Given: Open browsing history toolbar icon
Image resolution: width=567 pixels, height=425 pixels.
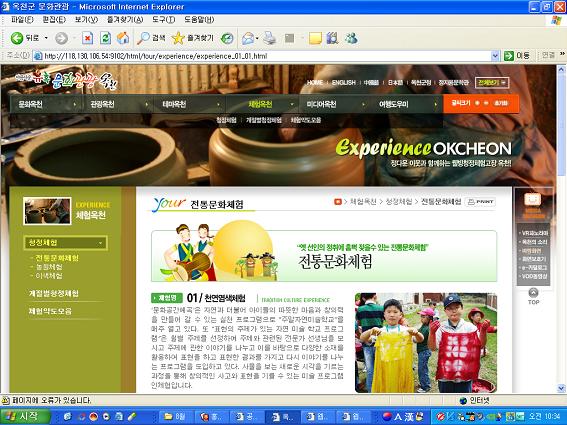Looking at the screenshot, I should coord(227,38).
